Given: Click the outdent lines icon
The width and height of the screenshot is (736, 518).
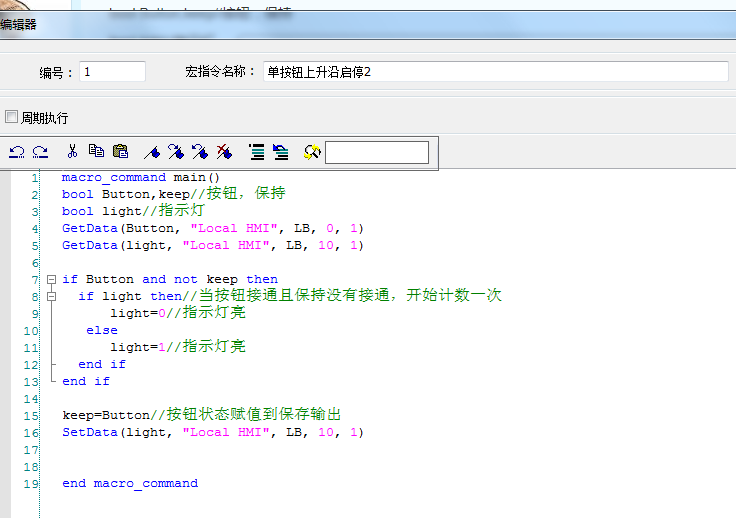Looking at the screenshot, I should [x=281, y=152].
